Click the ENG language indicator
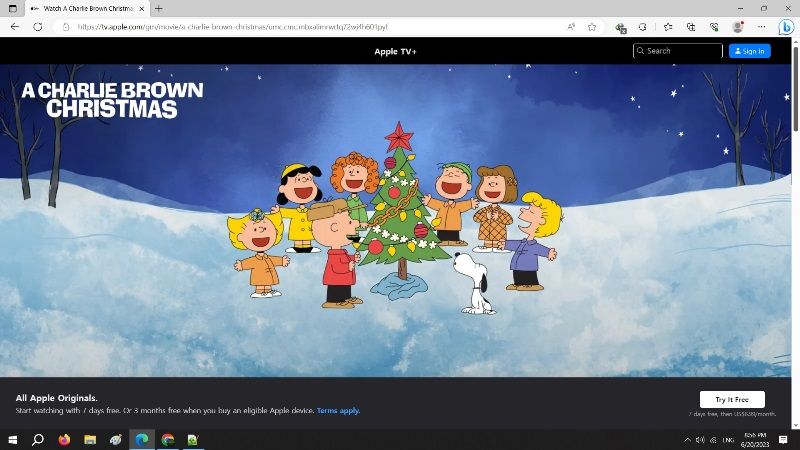Screen dimensions: 800x450 pos(729,440)
